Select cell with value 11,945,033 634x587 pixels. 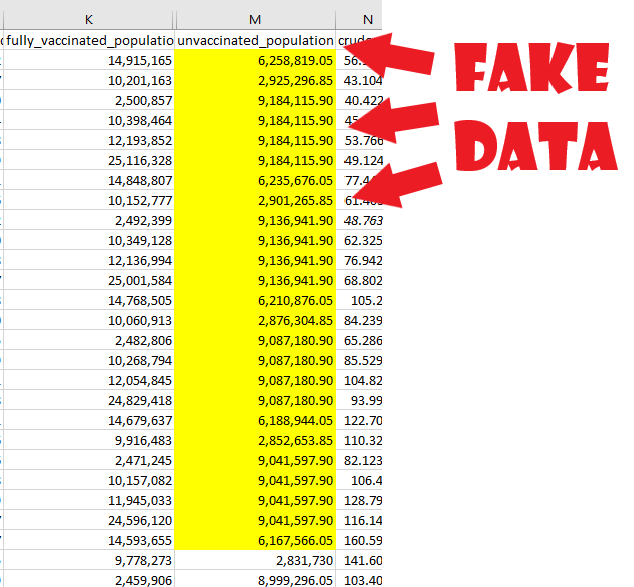coord(89,500)
